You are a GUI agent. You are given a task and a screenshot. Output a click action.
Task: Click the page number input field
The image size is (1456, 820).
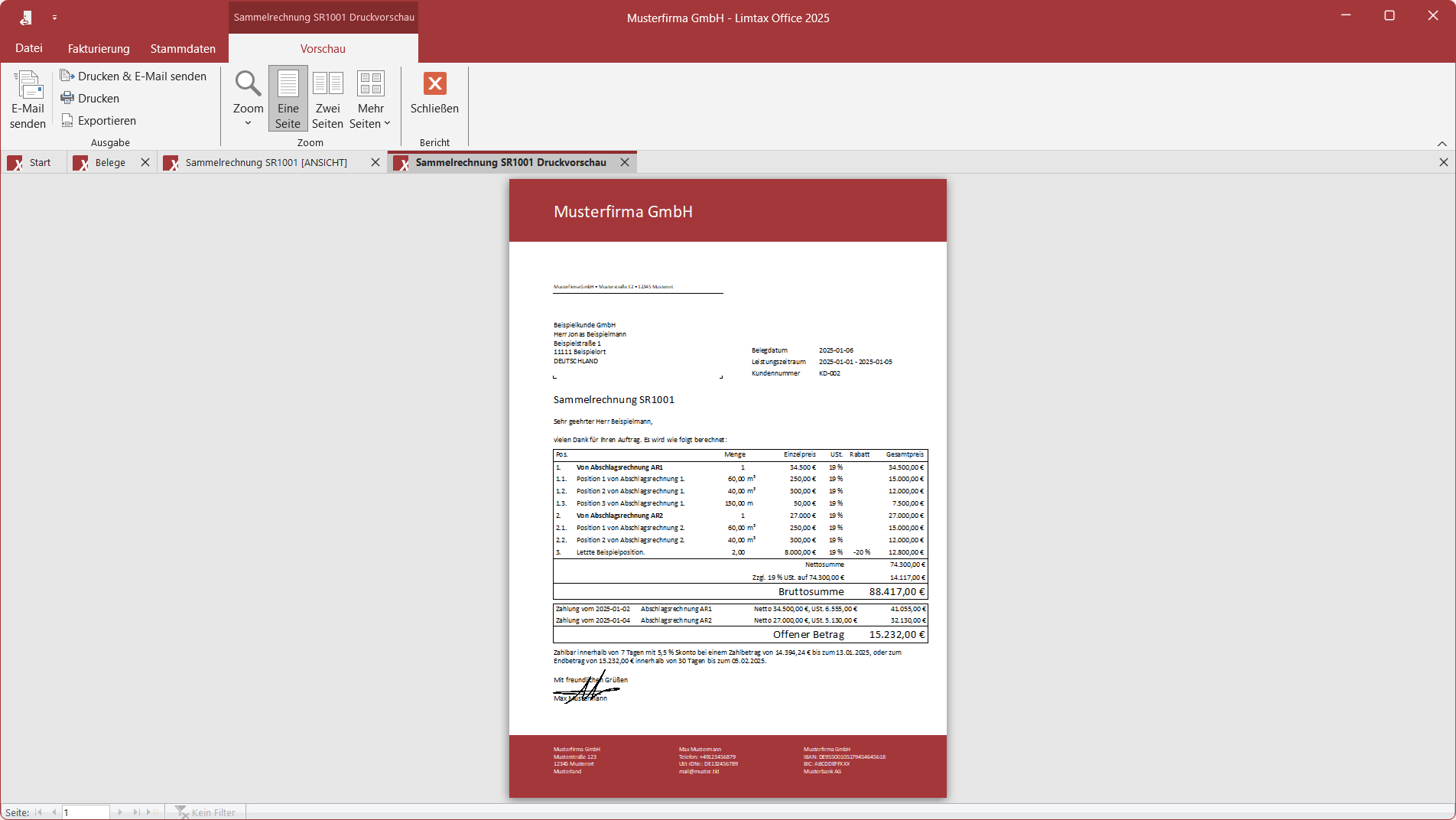point(86,812)
